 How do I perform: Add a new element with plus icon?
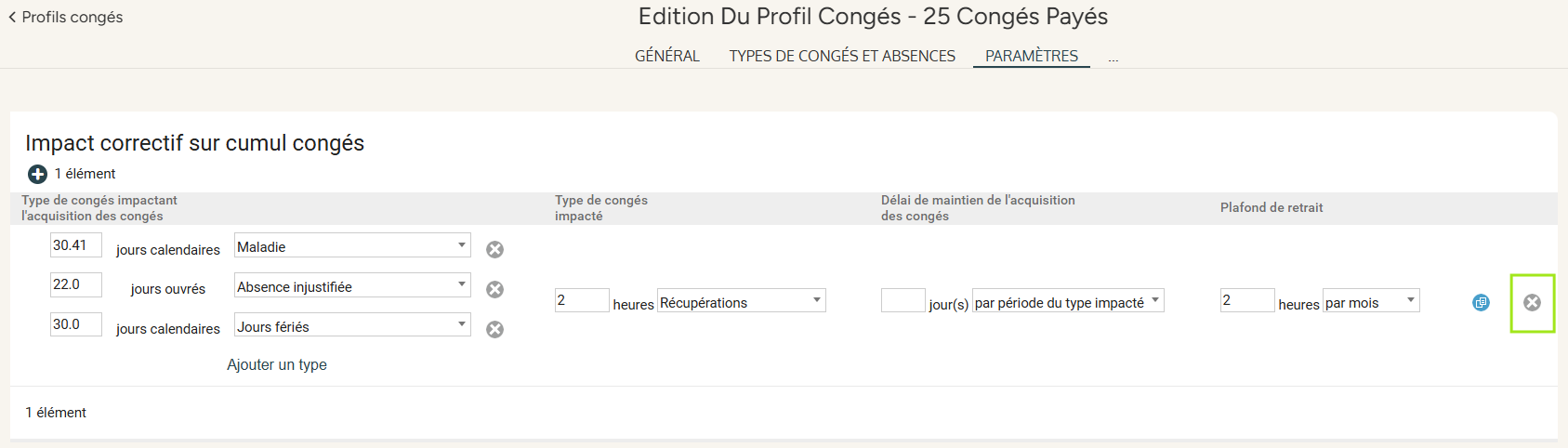tap(37, 174)
